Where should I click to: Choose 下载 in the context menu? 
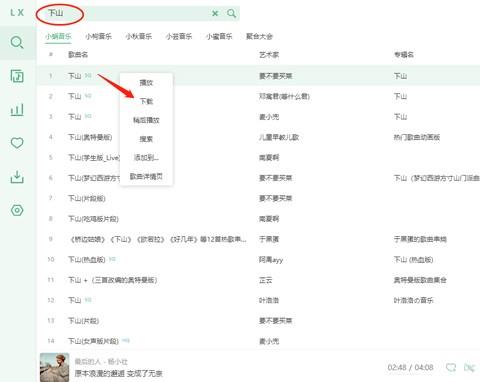pos(146,101)
